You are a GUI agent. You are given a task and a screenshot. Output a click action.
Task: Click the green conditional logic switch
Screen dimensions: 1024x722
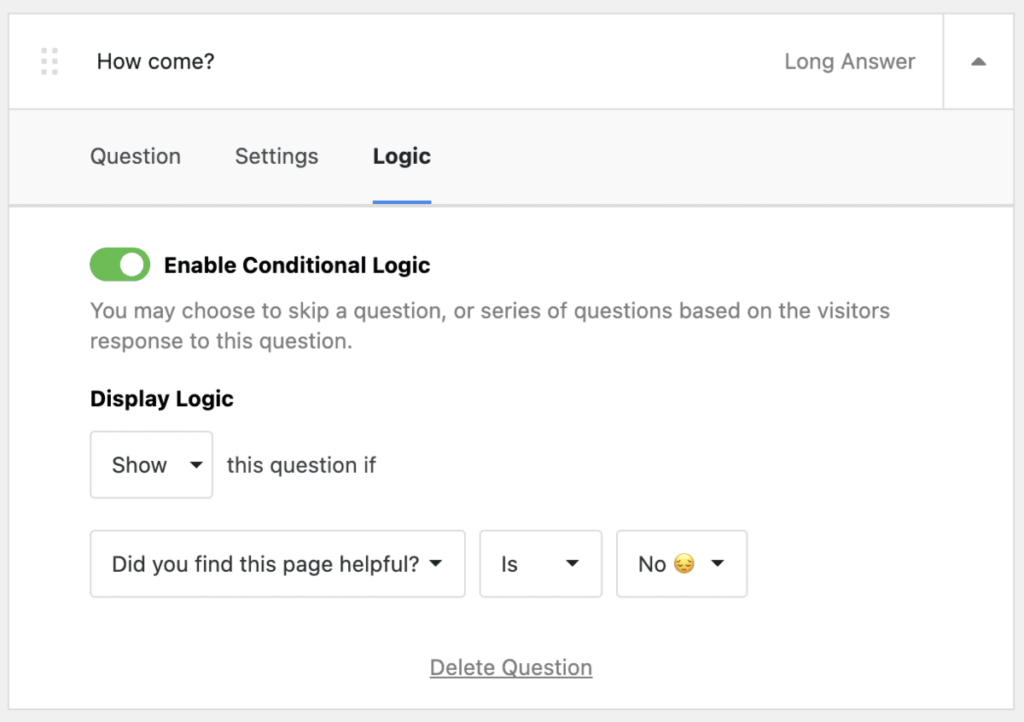point(119,264)
